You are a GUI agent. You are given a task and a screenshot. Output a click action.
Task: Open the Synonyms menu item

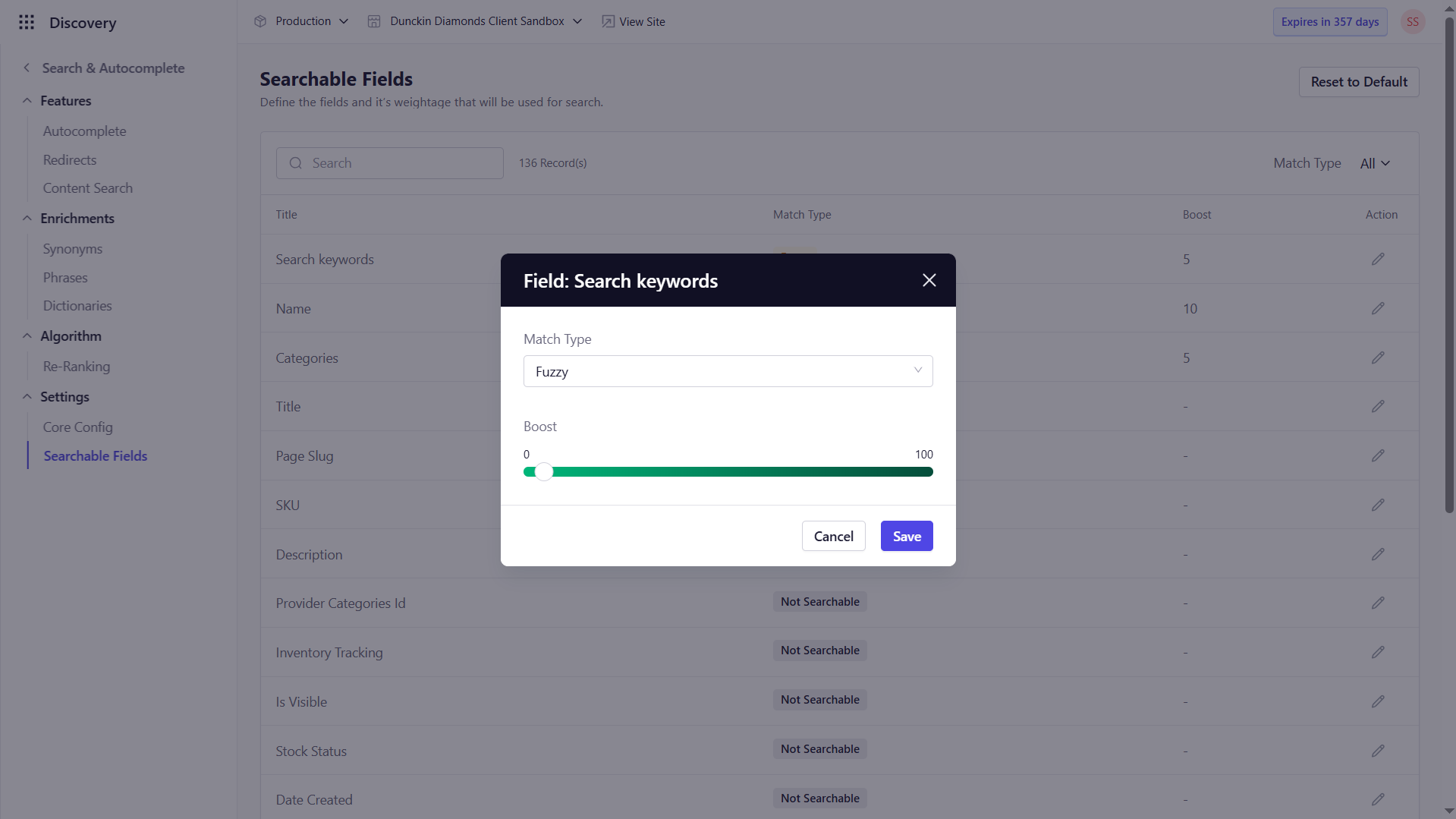pos(73,249)
